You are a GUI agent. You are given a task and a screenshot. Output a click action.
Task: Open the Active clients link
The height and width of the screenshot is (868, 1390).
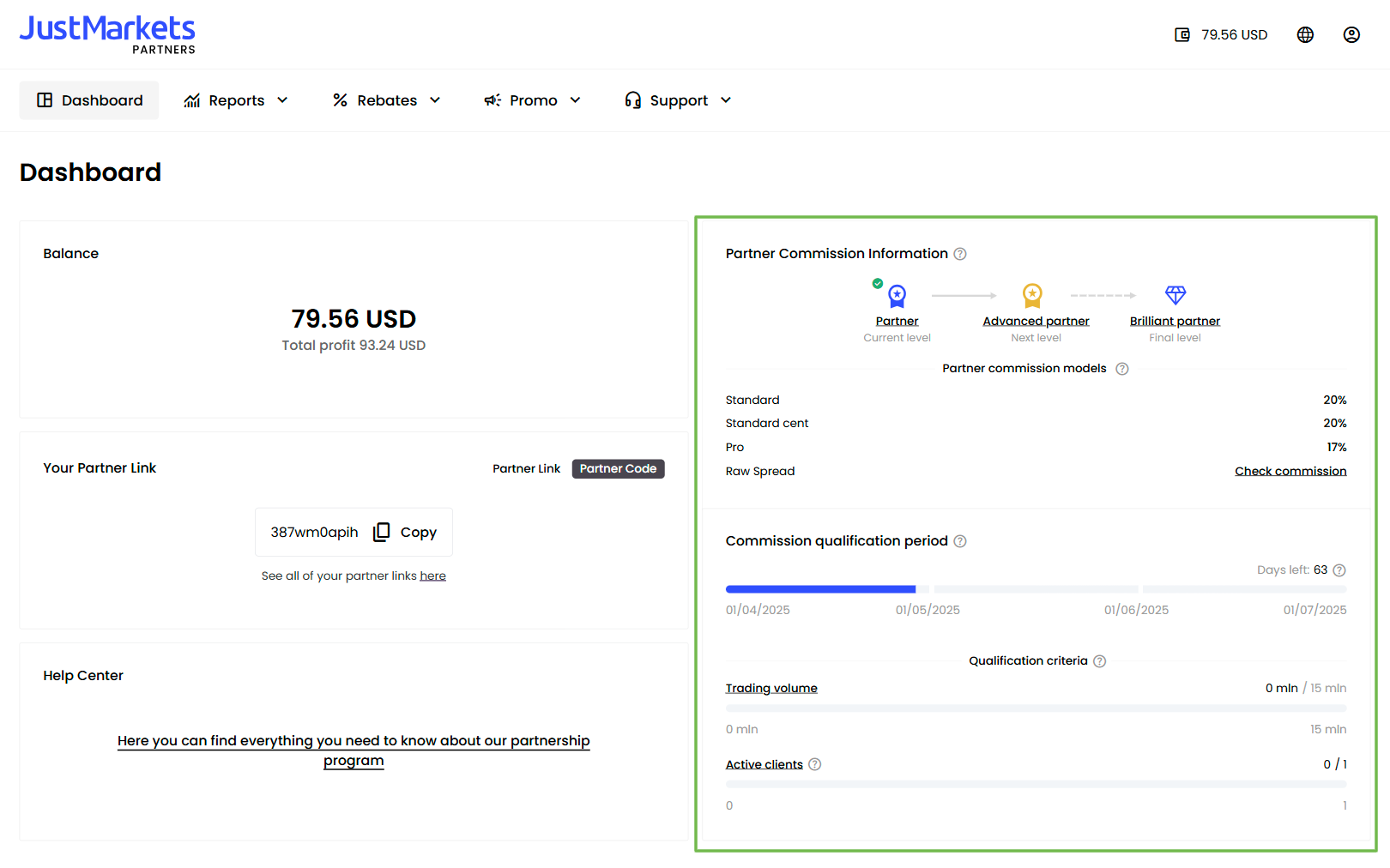[764, 764]
